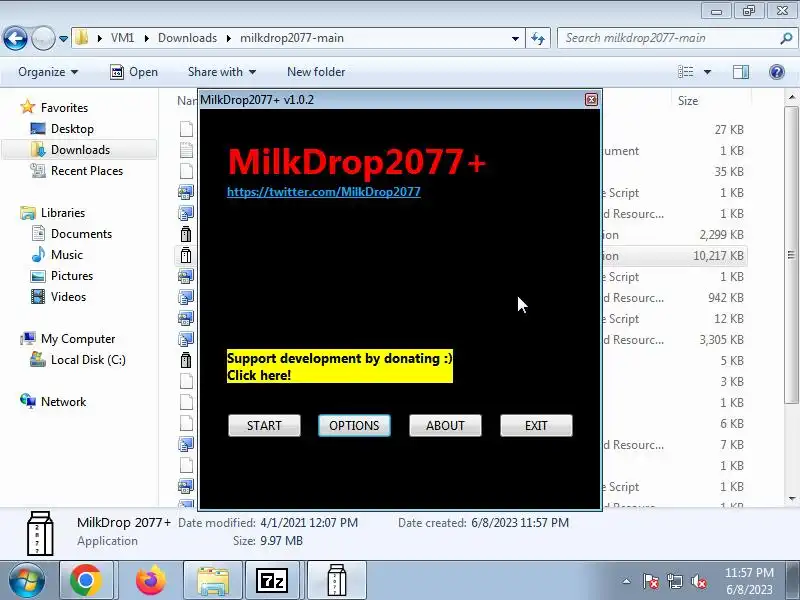Click the search magnifier icon
This screenshot has width=800, height=600.
(x=786, y=38)
